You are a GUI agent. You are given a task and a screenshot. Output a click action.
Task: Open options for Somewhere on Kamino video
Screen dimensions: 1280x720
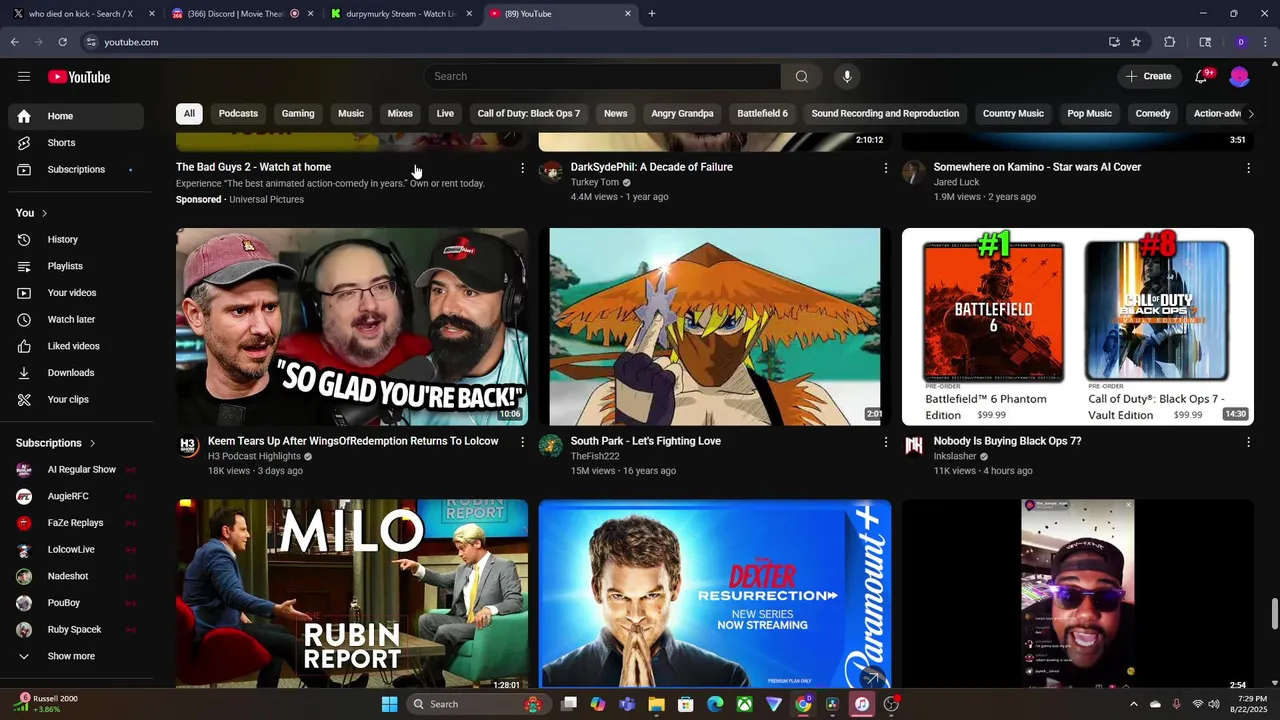[1248, 168]
